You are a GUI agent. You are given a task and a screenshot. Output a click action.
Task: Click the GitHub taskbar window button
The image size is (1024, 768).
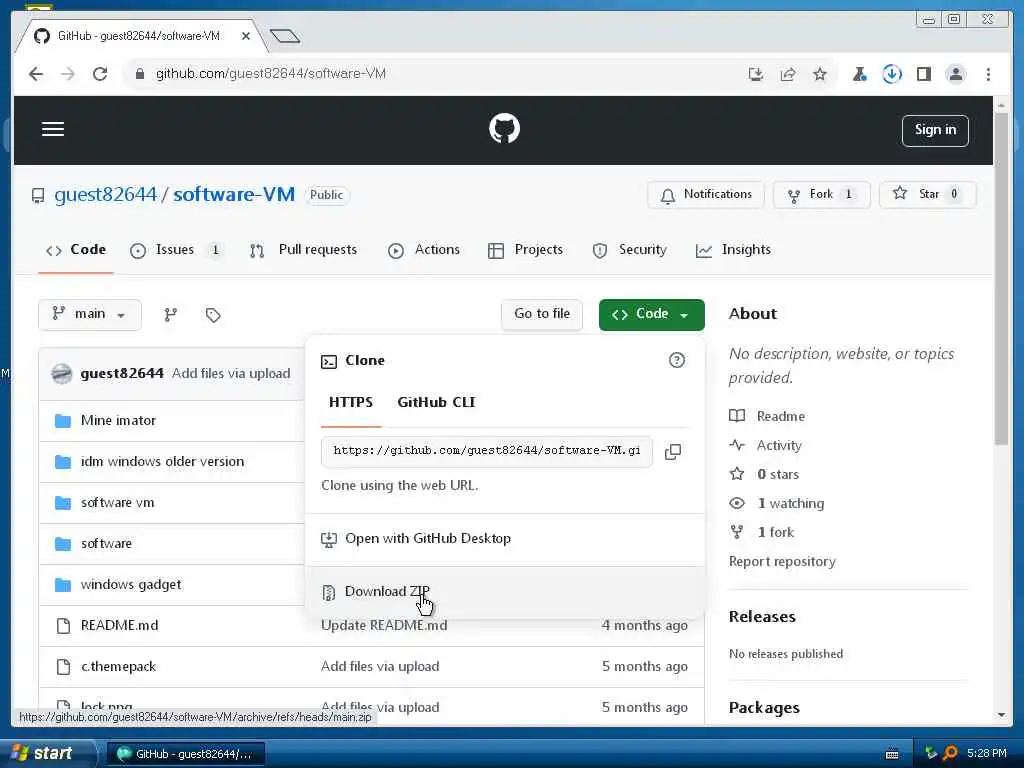click(185, 754)
